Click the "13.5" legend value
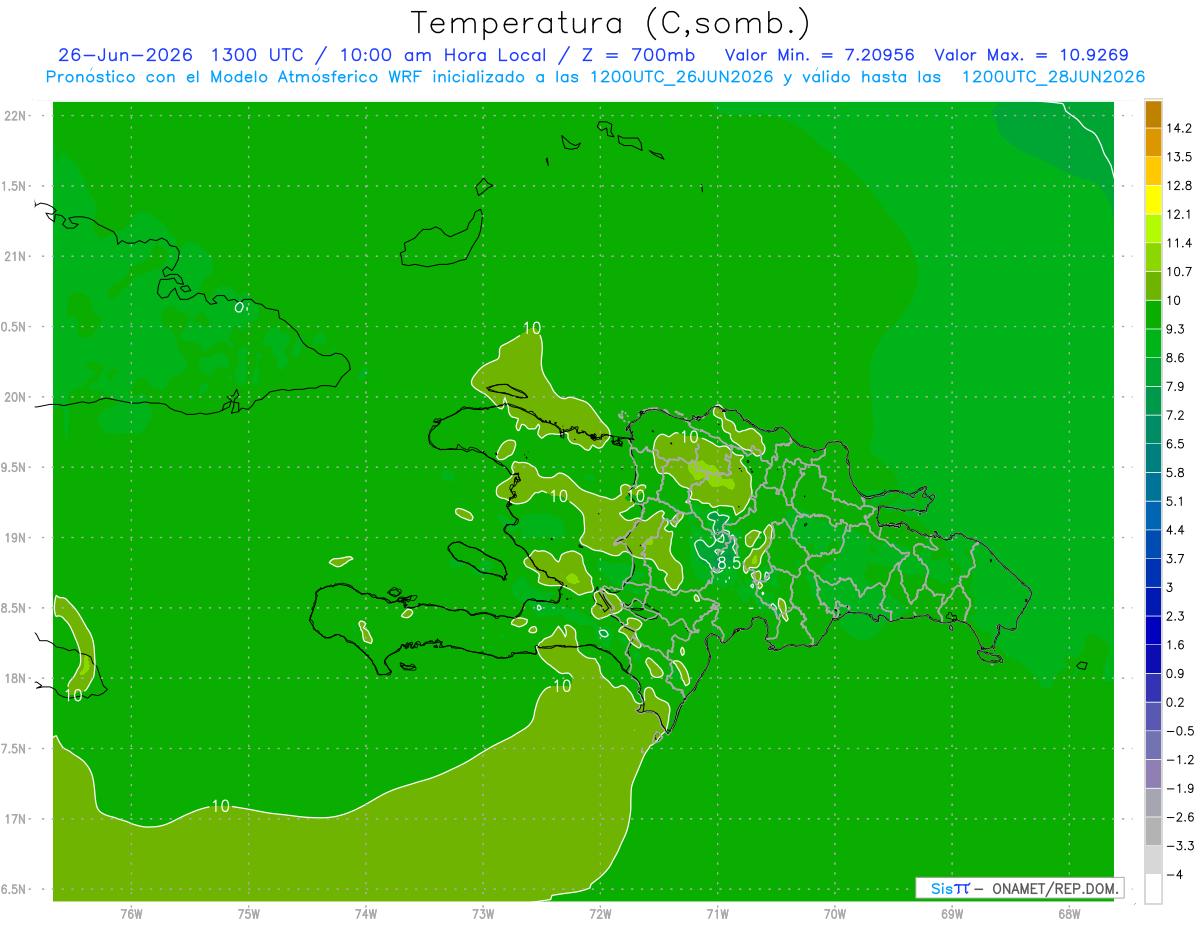The height and width of the screenshot is (927, 1200). 1180,157
